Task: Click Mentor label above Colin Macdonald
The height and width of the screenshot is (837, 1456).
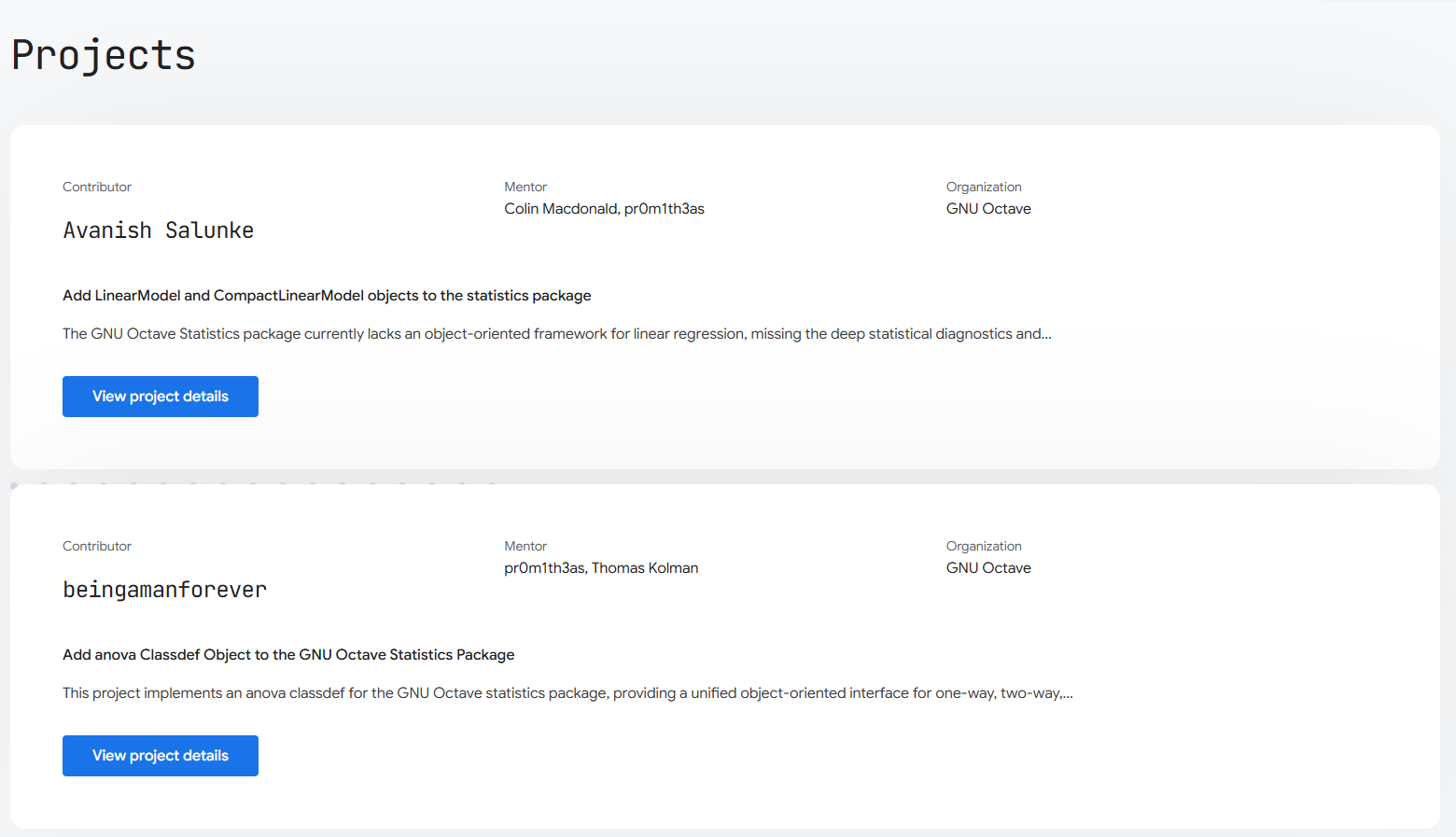Action: click(525, 187)
